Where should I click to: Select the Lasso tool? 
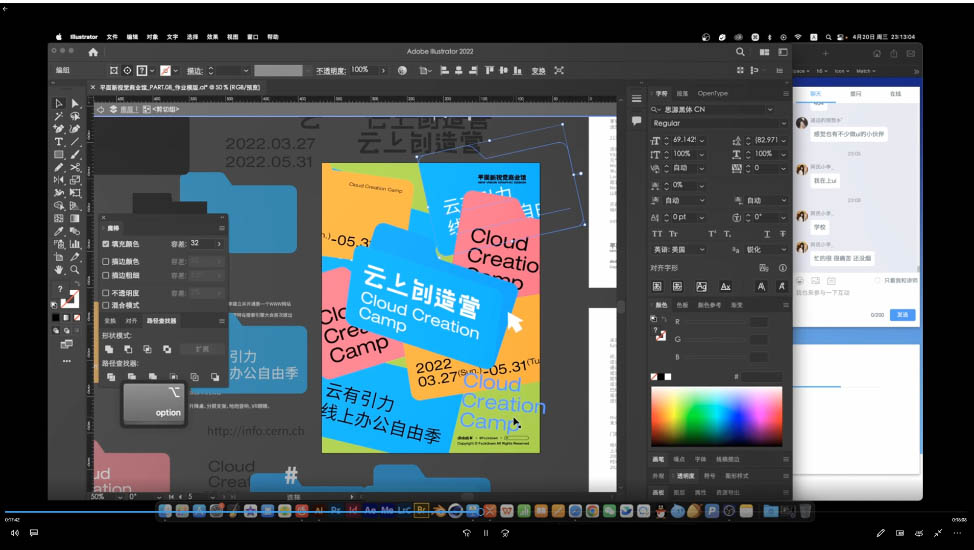(x=75, y=116)
